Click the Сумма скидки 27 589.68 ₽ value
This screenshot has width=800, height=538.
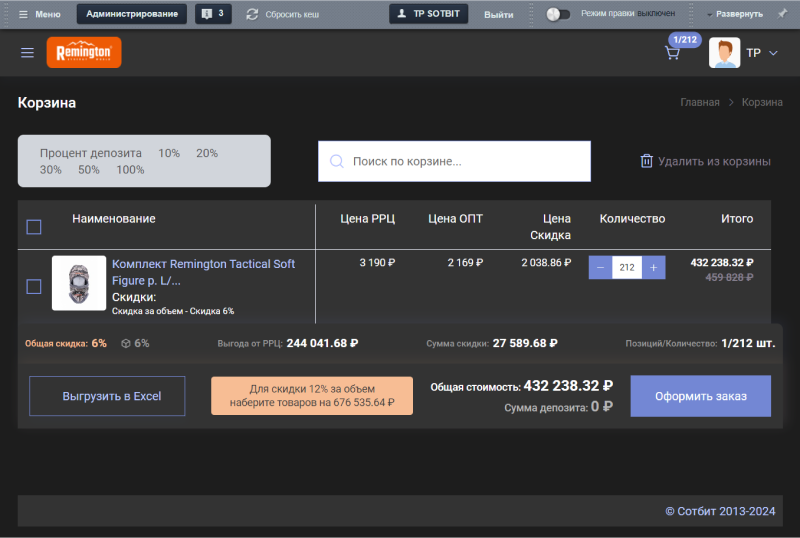point(525,344)
